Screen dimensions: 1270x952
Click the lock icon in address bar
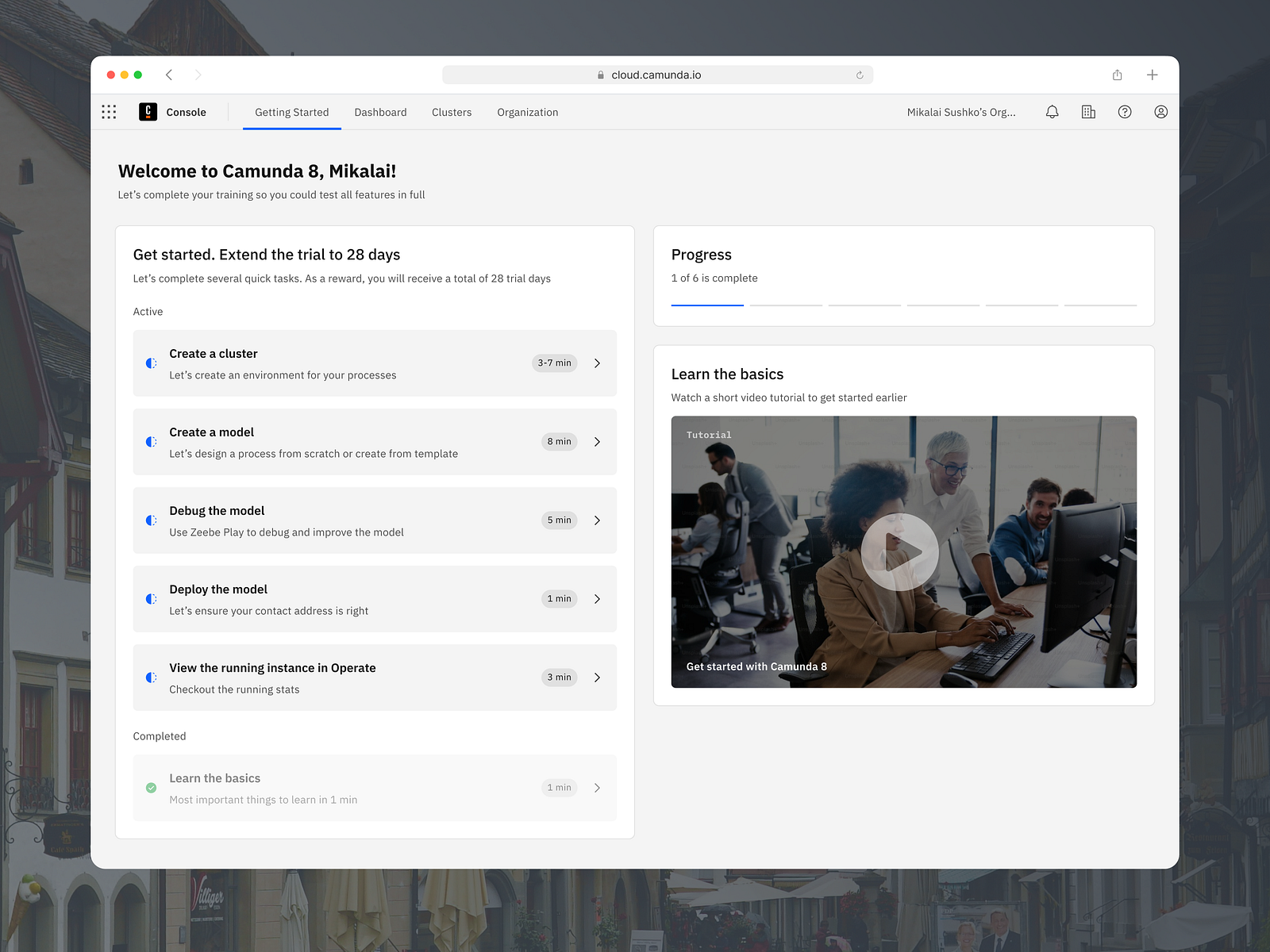pos(601,75)
